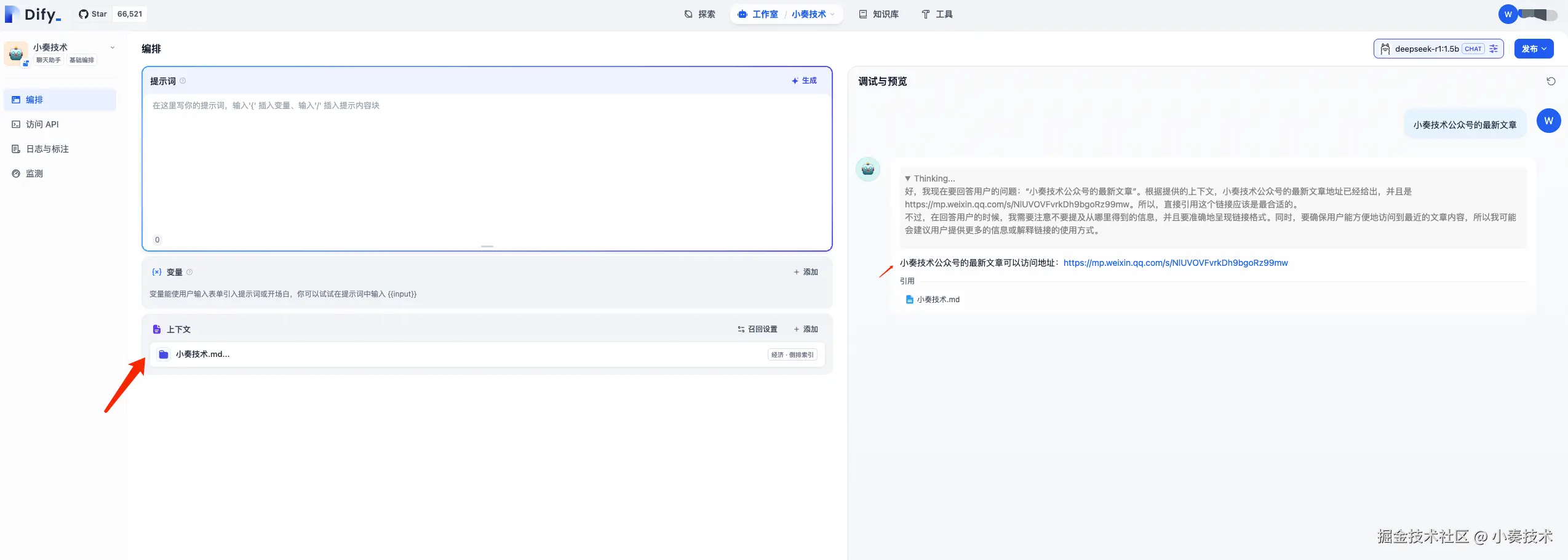Select 编排 in the sidebar

60,100
